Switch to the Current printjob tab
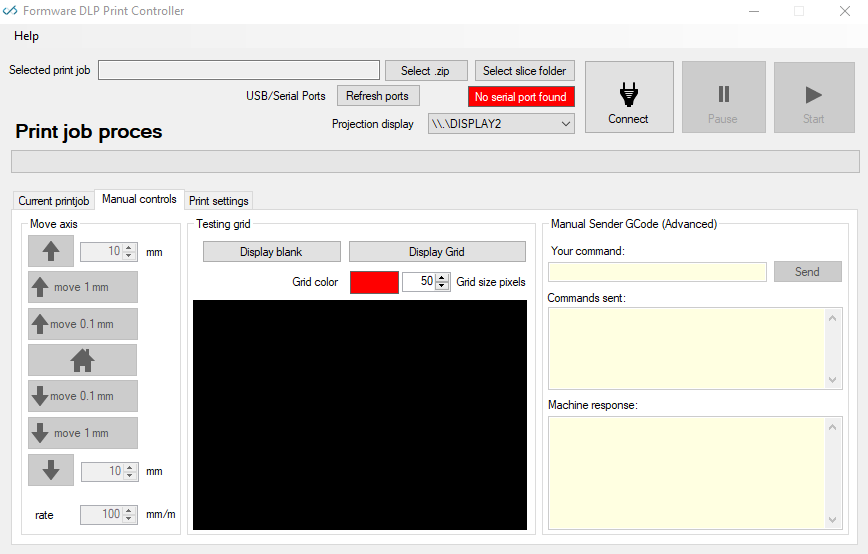Image resolution: width=868 pixels, height=554 pixels. coord(54,201)
